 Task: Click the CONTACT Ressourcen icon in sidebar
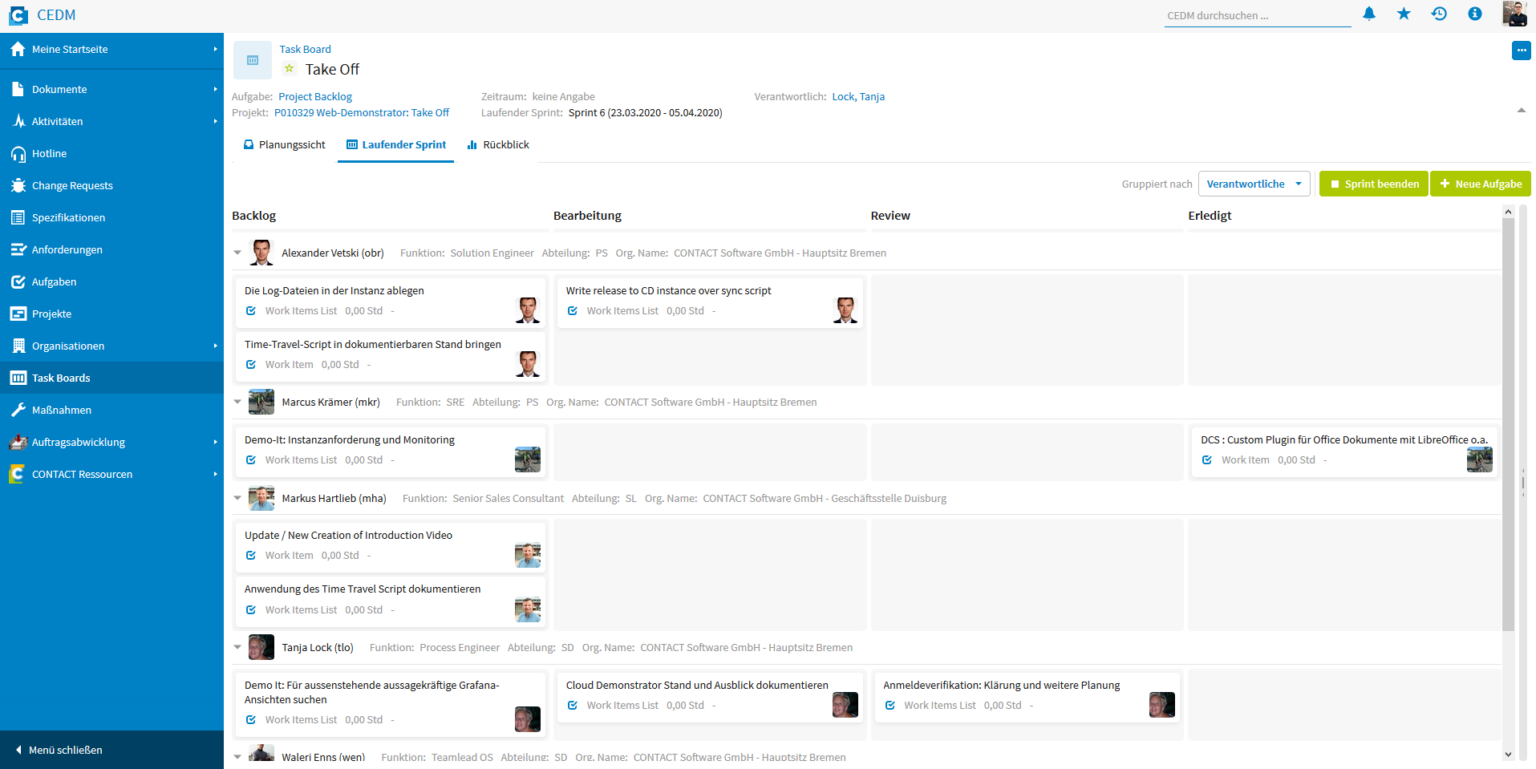(16, 474)
